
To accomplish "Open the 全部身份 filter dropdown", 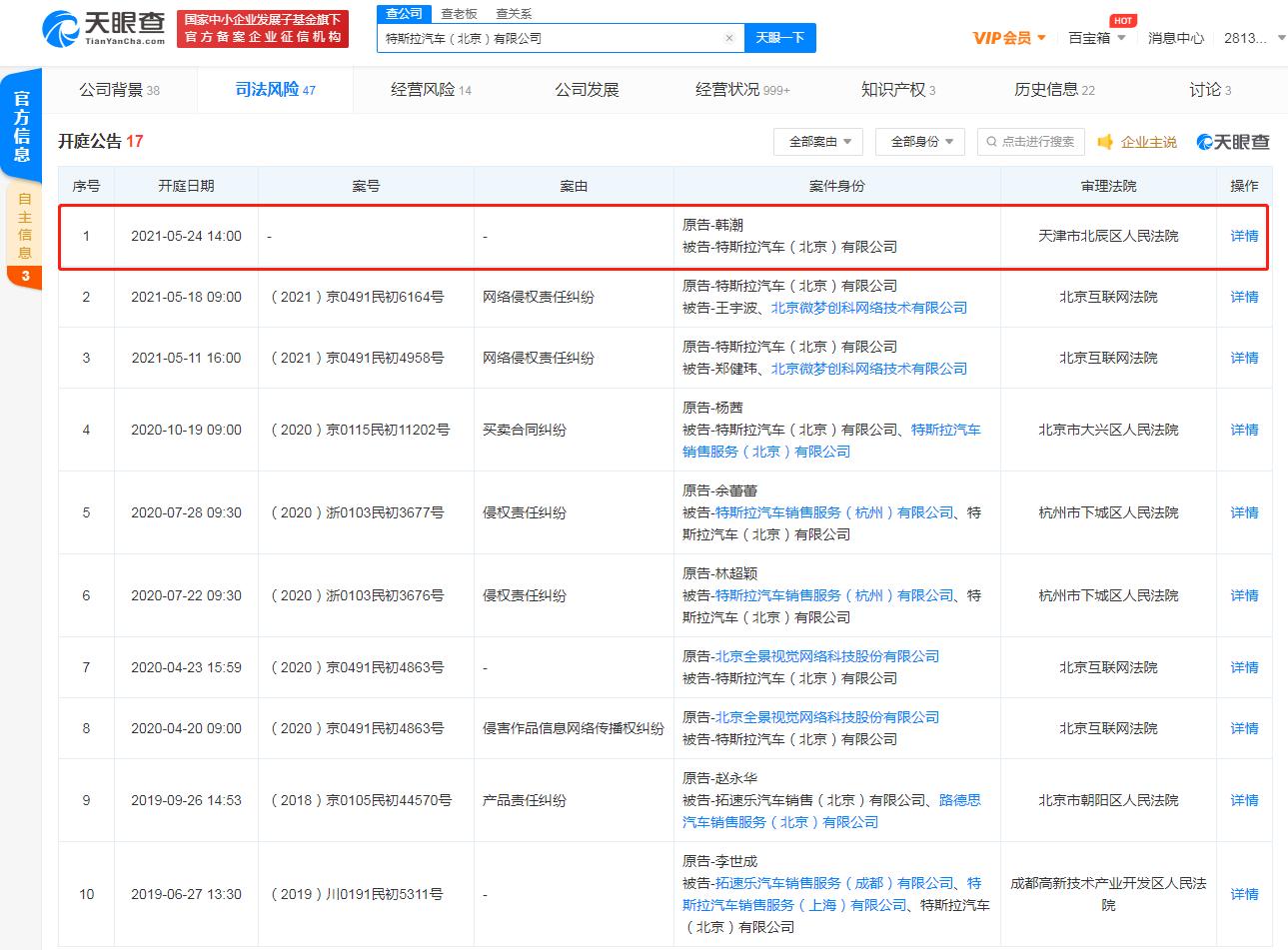I will [920, 142].
